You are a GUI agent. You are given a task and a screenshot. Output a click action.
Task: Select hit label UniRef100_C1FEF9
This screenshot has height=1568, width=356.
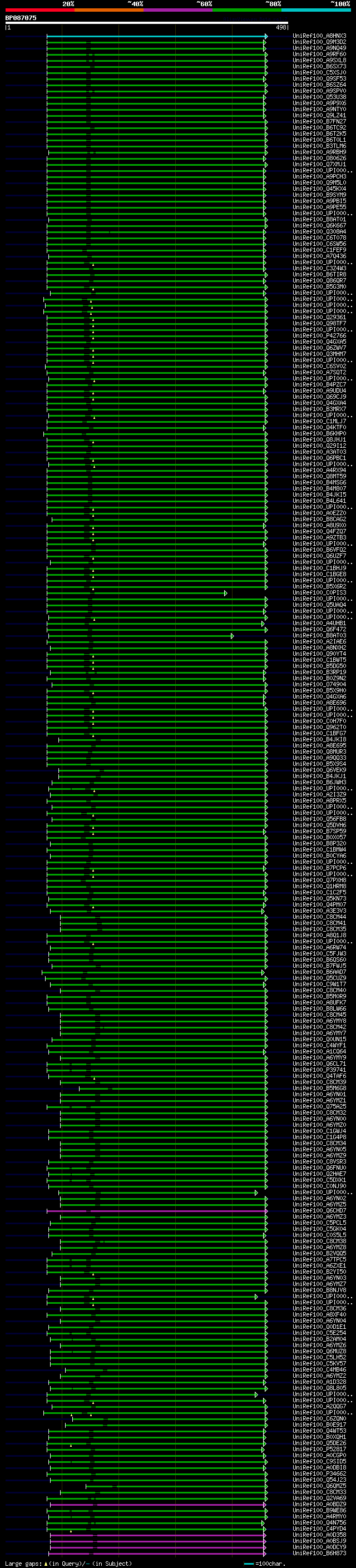(x=319, y=250)
